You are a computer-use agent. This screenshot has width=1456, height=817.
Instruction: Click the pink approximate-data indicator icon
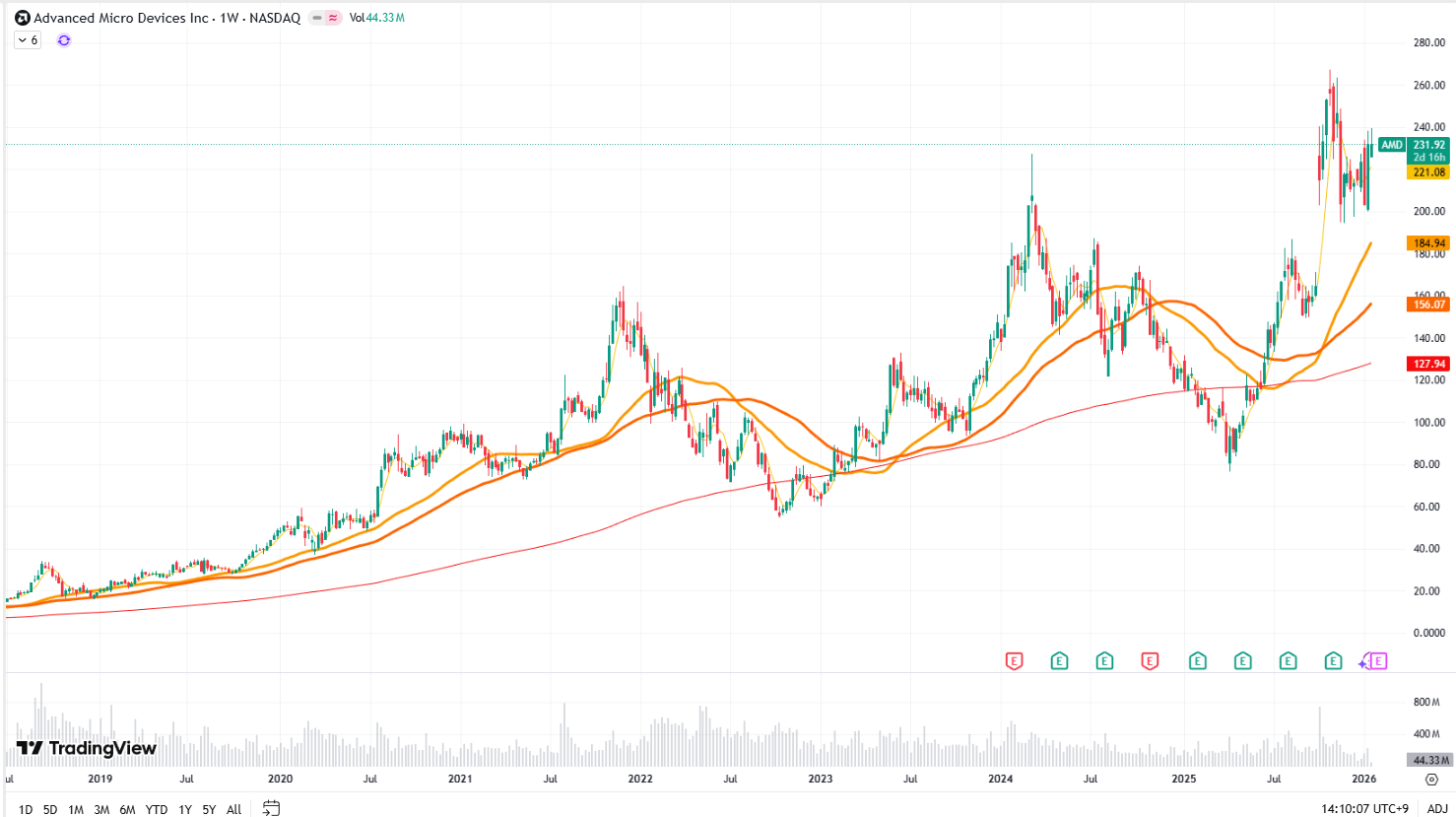pos(333,18)
